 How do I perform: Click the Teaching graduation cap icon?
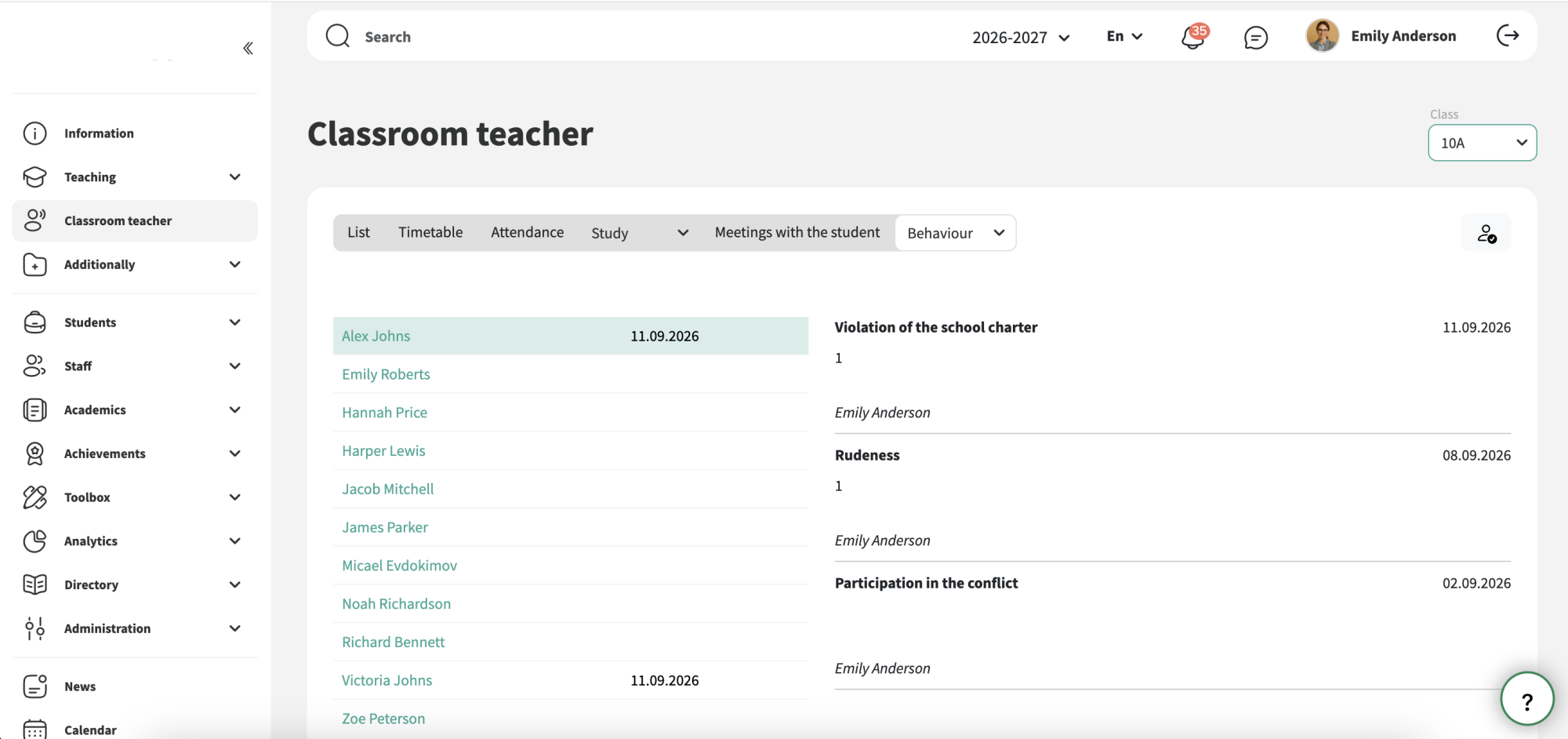(35, 177)
